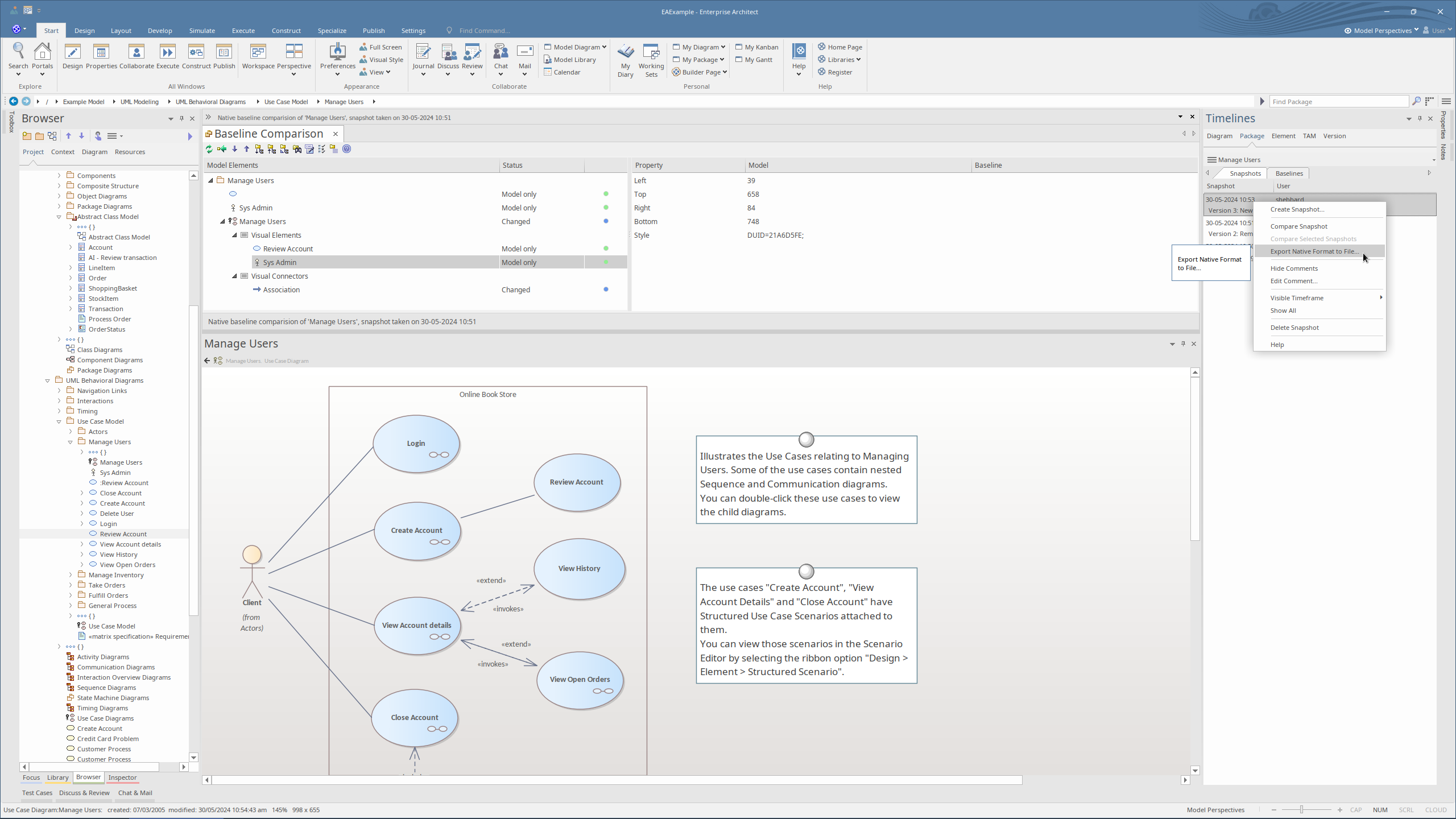Collapse the Use Case Model tree node

pyautogui.click(x=59, y=421)
